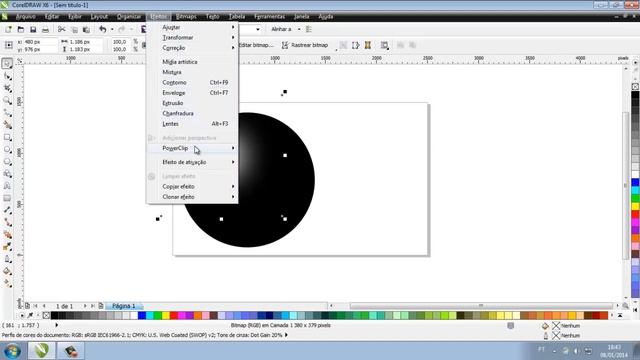Open the undo history dropdown arrow
Viewport: 640px width, 360px height.
click(112, 29)
